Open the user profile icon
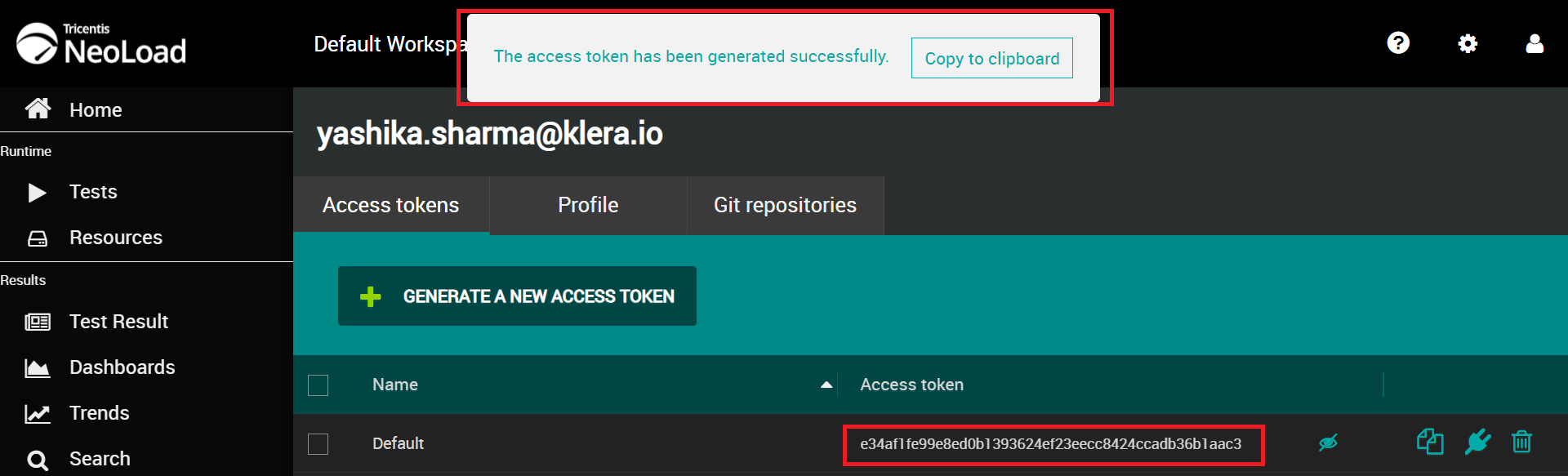This screenshot has height=476, width=1568. [x=1535, y=43]
